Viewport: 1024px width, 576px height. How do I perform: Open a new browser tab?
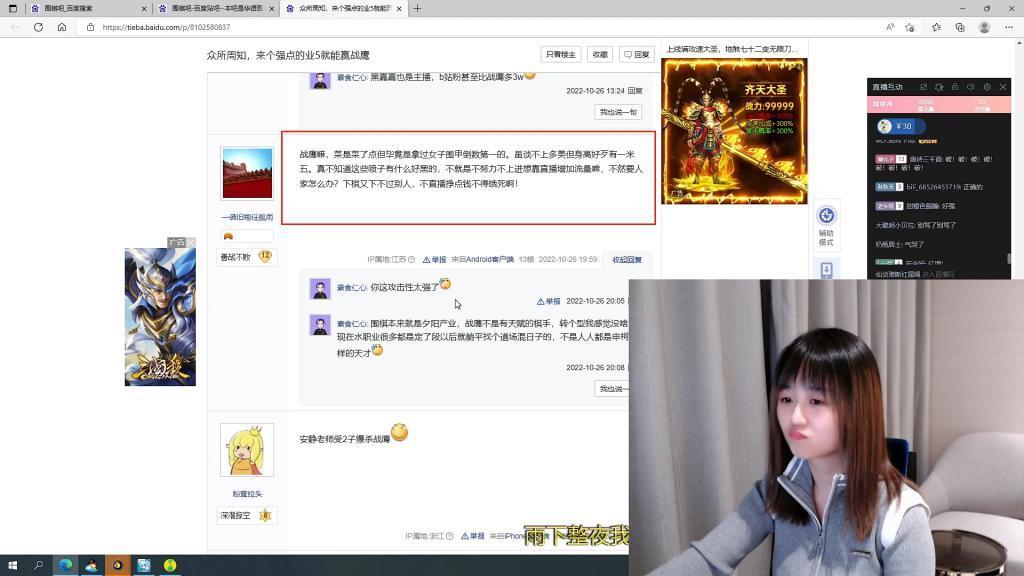click(416, 8)
